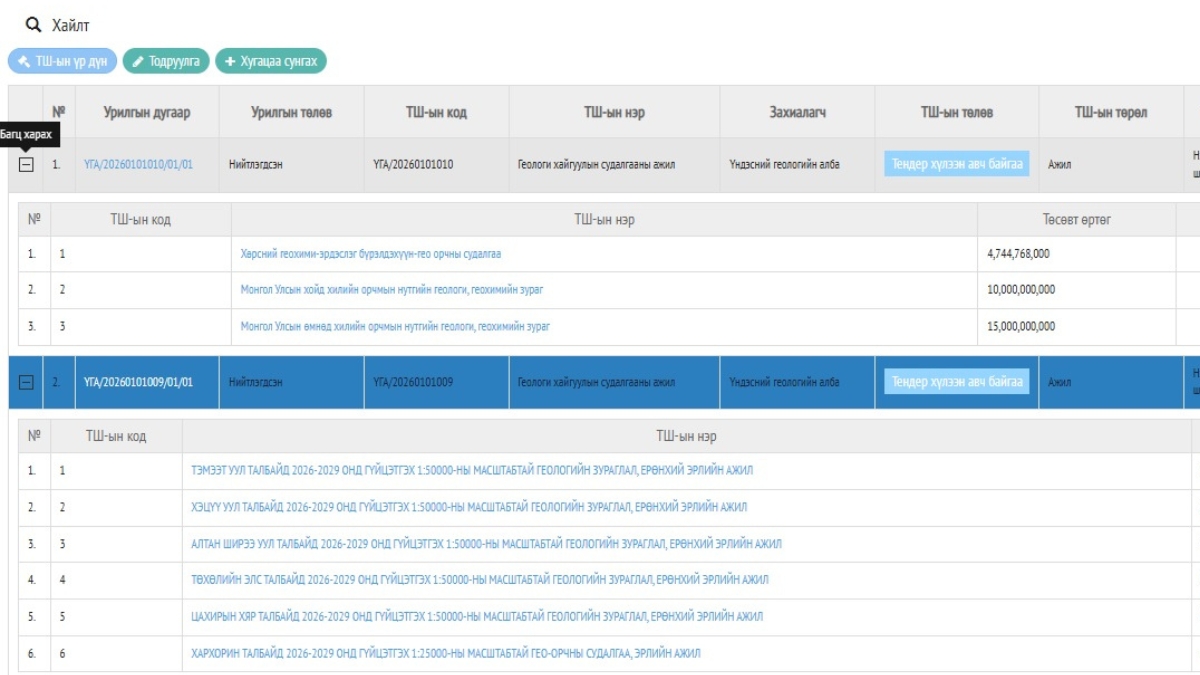Click the Тодруулга button
This screenshot has width=1200, height=675.
click(x=167, y=61)
